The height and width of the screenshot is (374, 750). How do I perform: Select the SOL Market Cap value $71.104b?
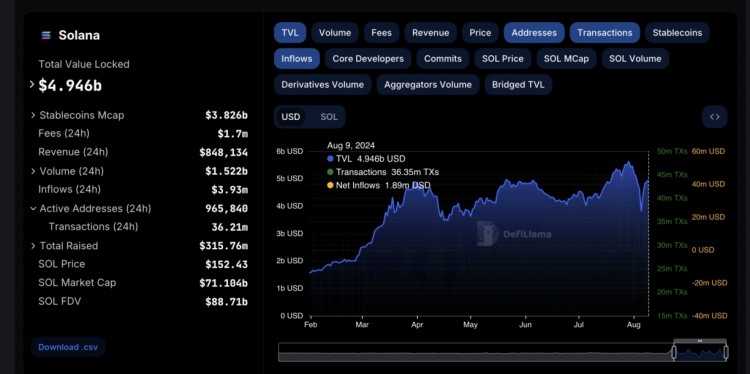[223, 283]
